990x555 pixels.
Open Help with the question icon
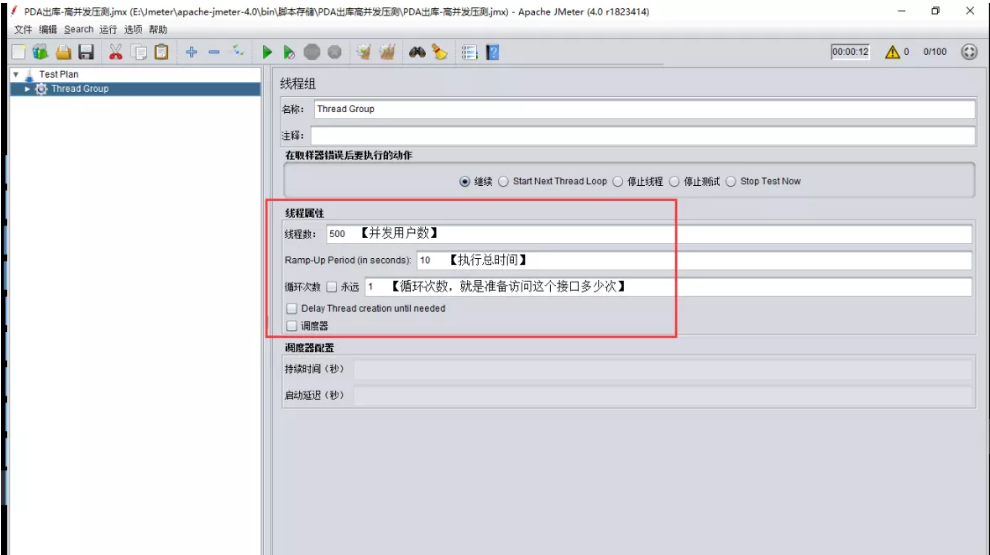[x=492, y=52]
